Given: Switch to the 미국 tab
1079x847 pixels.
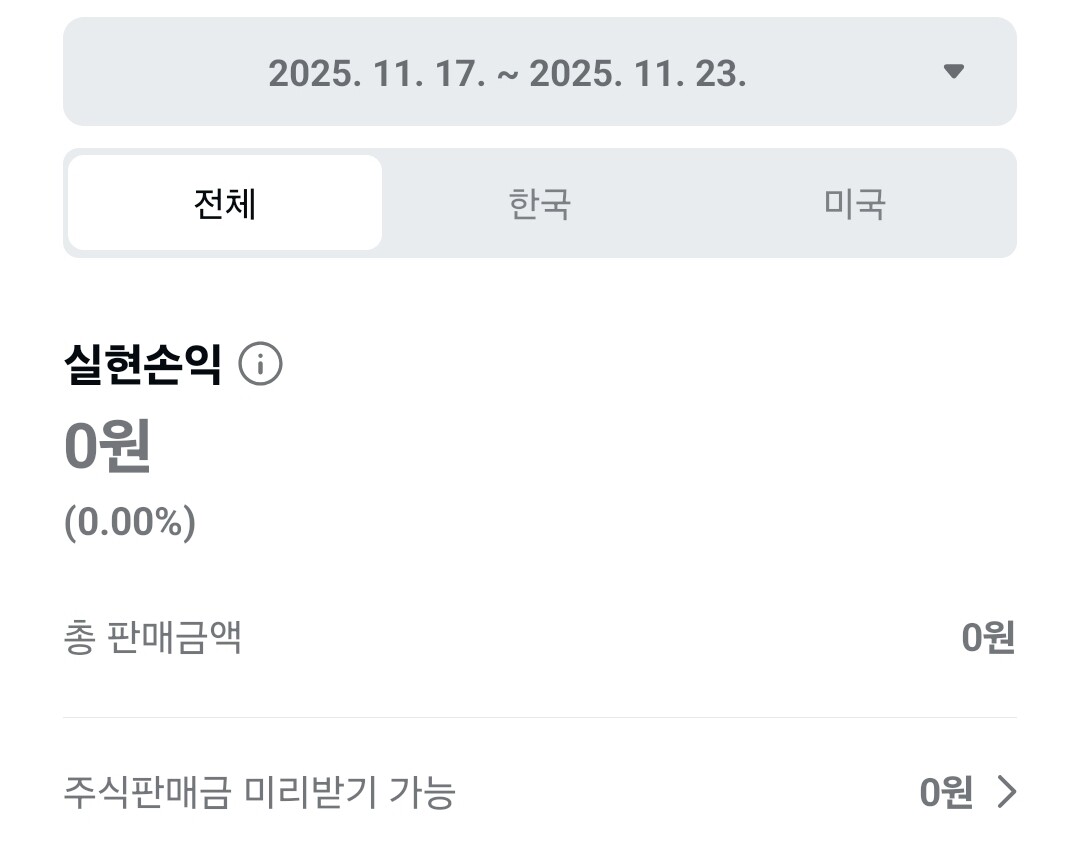Looking at the screenshot, I should (855, 203).
